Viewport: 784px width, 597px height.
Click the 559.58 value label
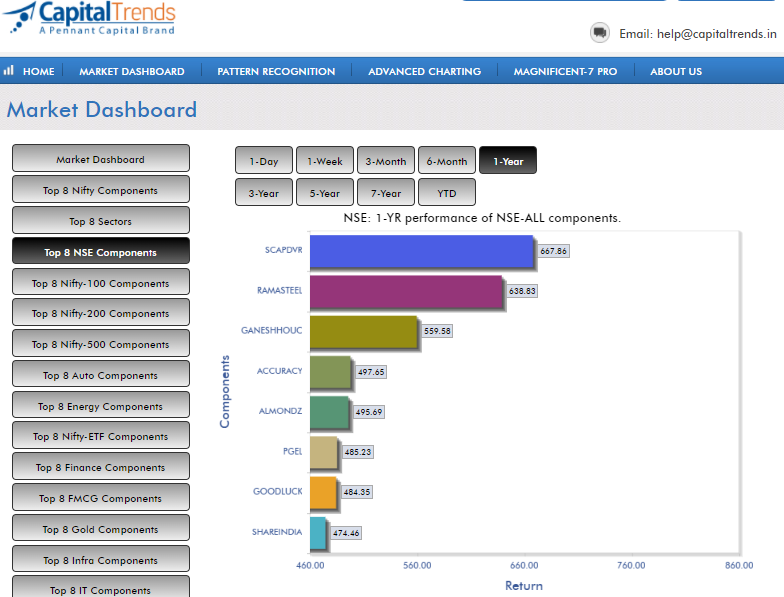pyautogui.click(x=437, y=331)
